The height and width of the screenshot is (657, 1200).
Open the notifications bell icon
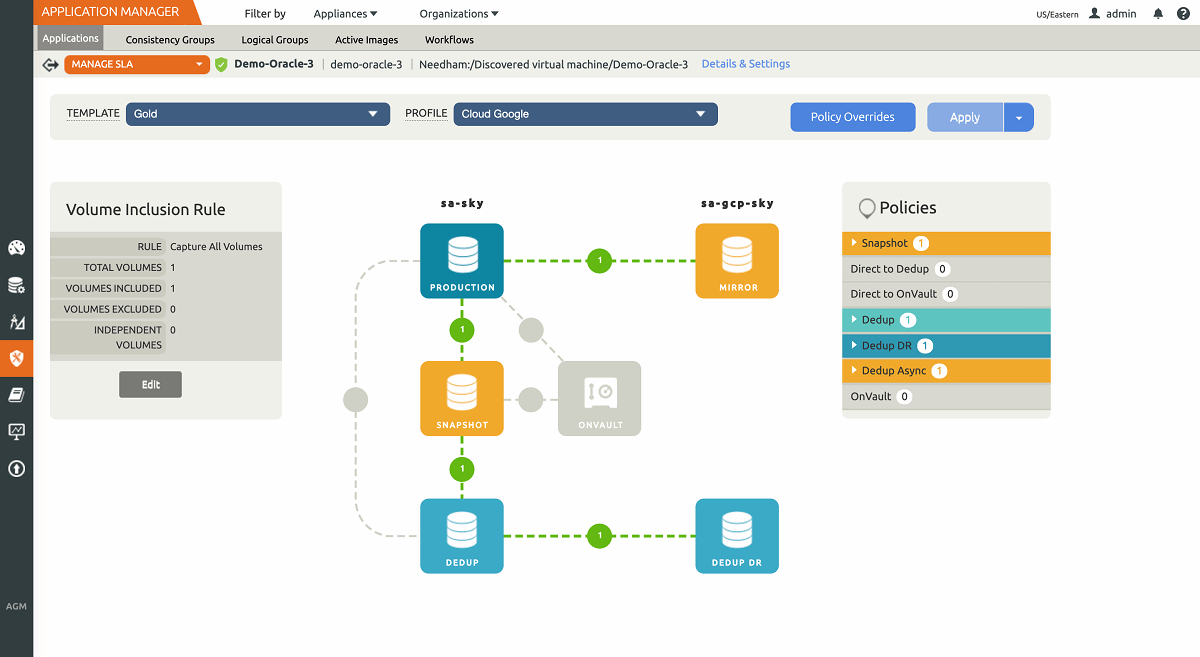pos(1157,13)
